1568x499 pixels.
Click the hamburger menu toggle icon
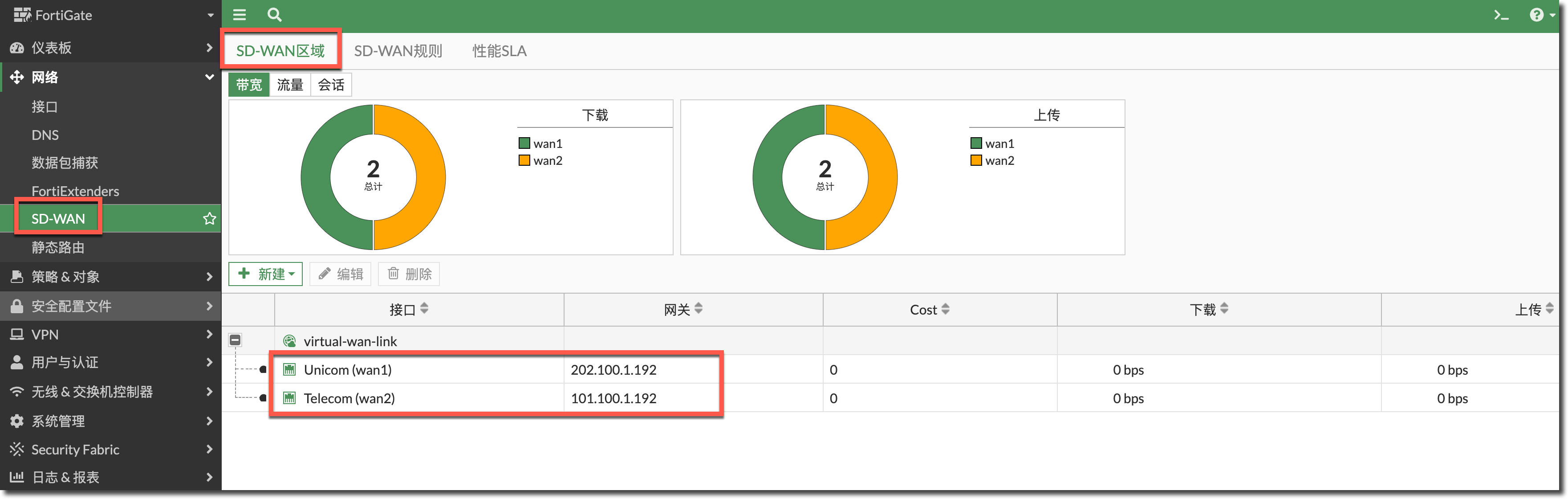coord(239,15)
